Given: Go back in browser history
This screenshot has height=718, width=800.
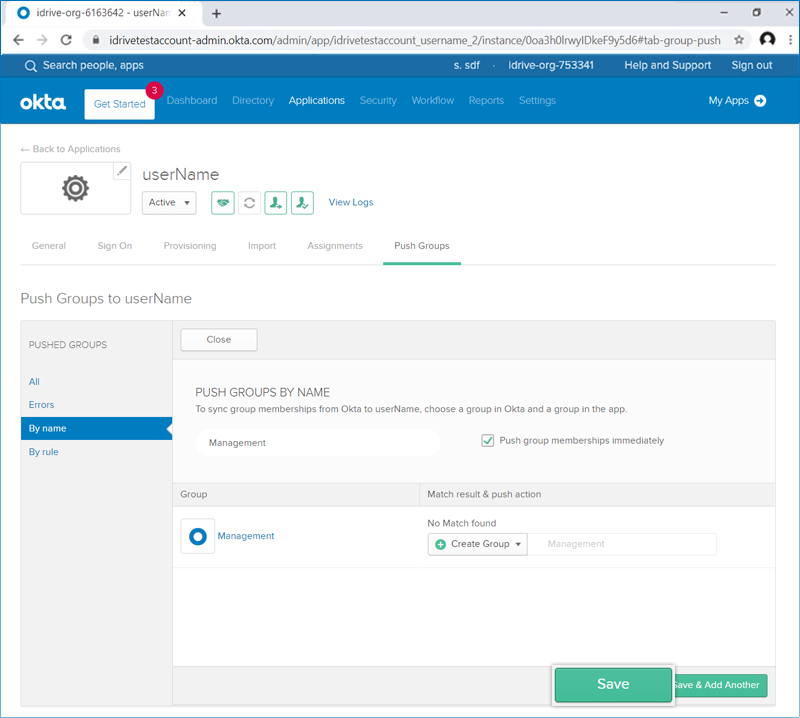Looking at the screenshot, I should tap(18, 40).
